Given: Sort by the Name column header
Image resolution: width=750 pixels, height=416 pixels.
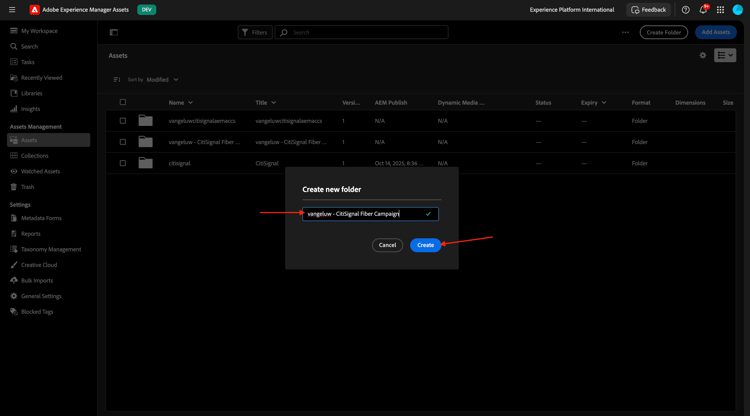Looking at the screenshot, I should coord(180,103).
